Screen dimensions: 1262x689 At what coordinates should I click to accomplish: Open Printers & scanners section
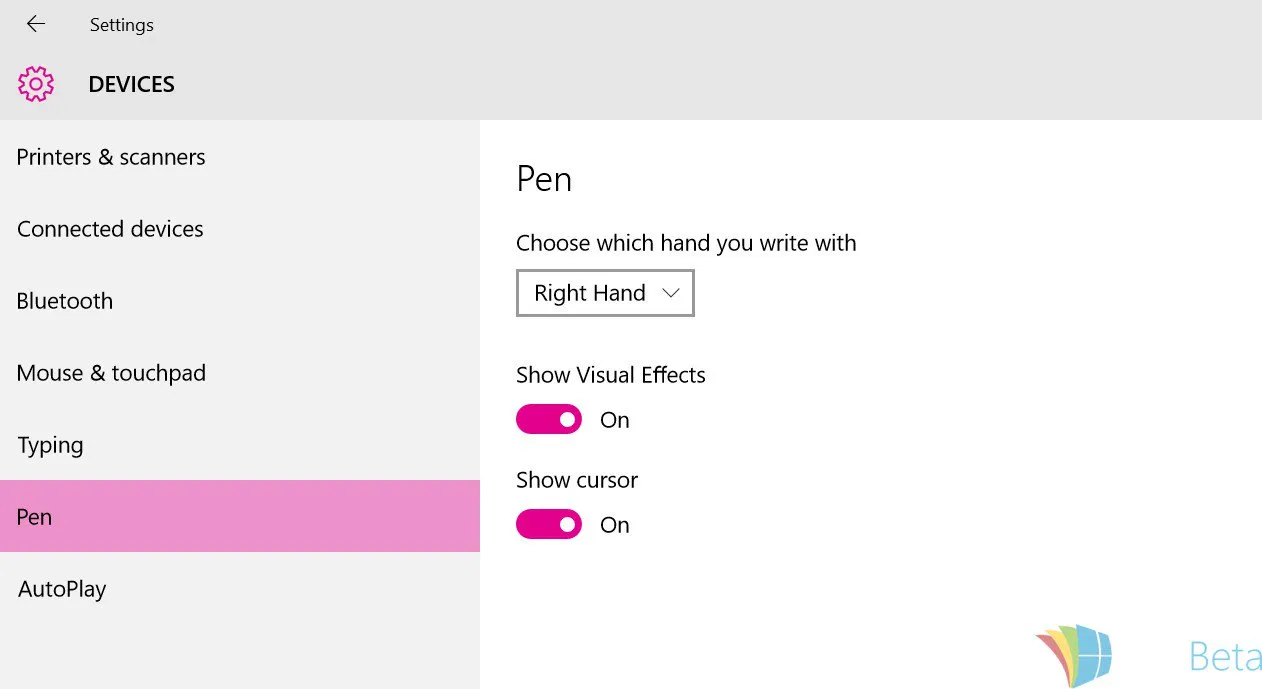click(240, 157)
